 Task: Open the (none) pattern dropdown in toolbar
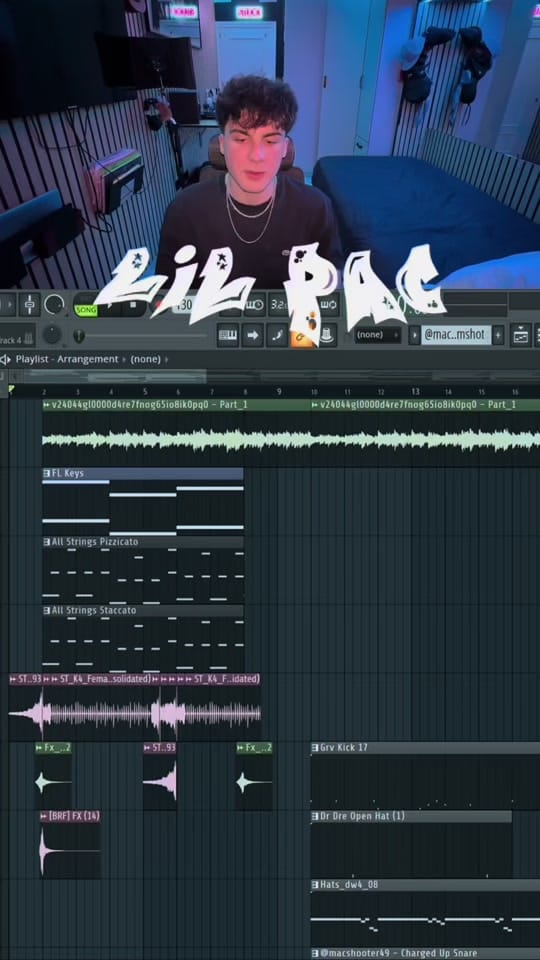[x=378, y=335]
